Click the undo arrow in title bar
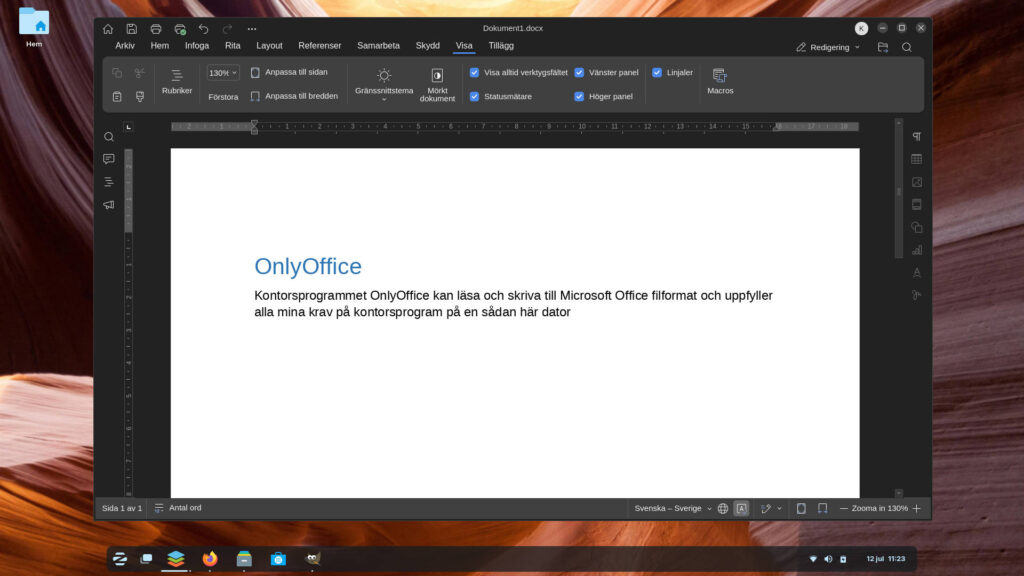Screen dimensions: 1024x576 point(203,29)
